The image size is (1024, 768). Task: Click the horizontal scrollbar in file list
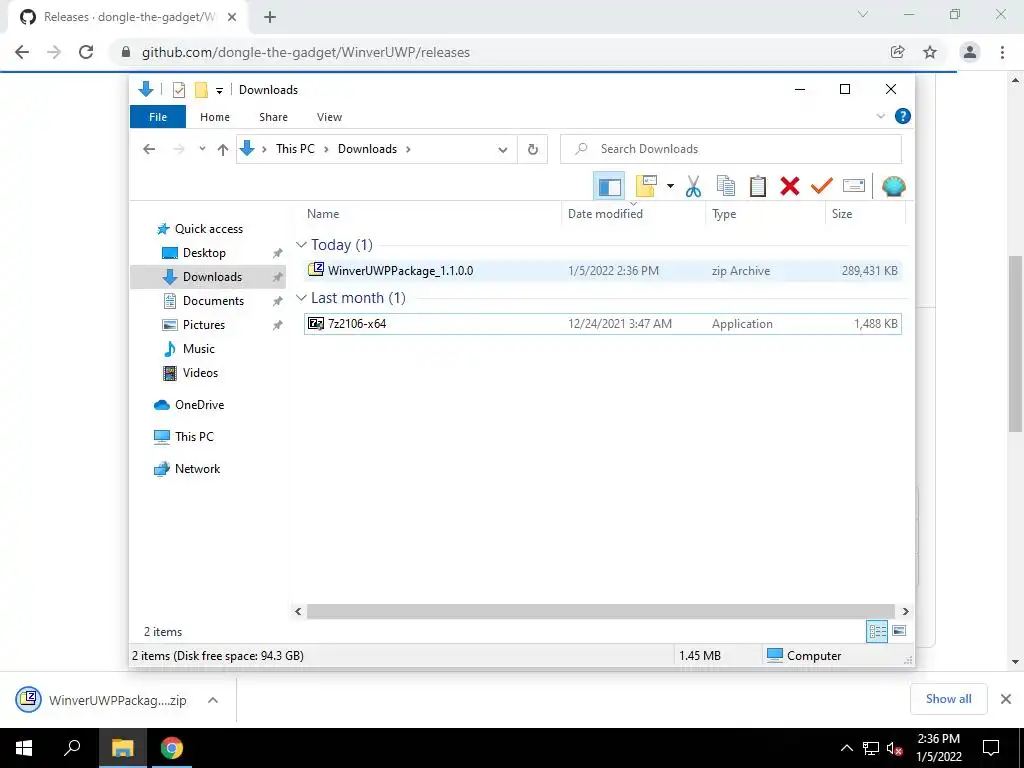pyautogui.click(x=601, y=611)
